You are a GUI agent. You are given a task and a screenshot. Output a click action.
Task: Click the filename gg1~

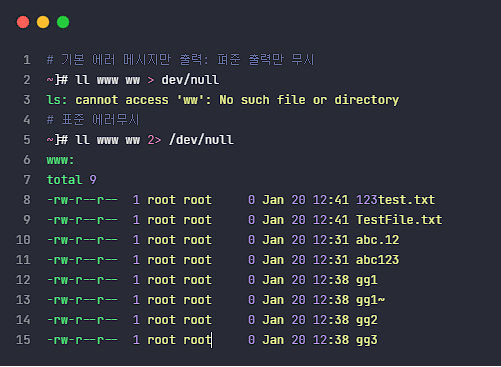click(x=370, y=300)
